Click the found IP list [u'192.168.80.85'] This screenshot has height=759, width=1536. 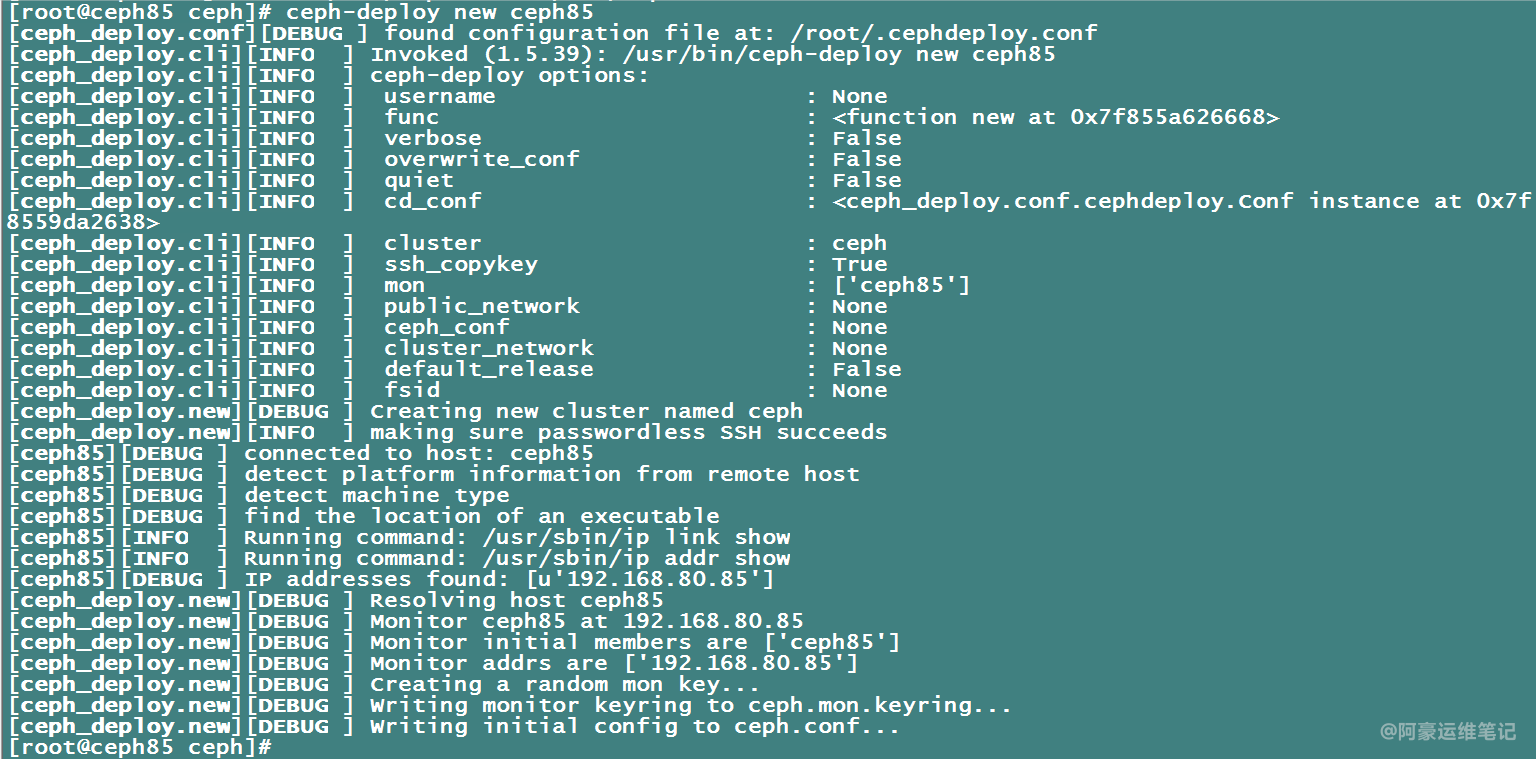click(649, 579)
